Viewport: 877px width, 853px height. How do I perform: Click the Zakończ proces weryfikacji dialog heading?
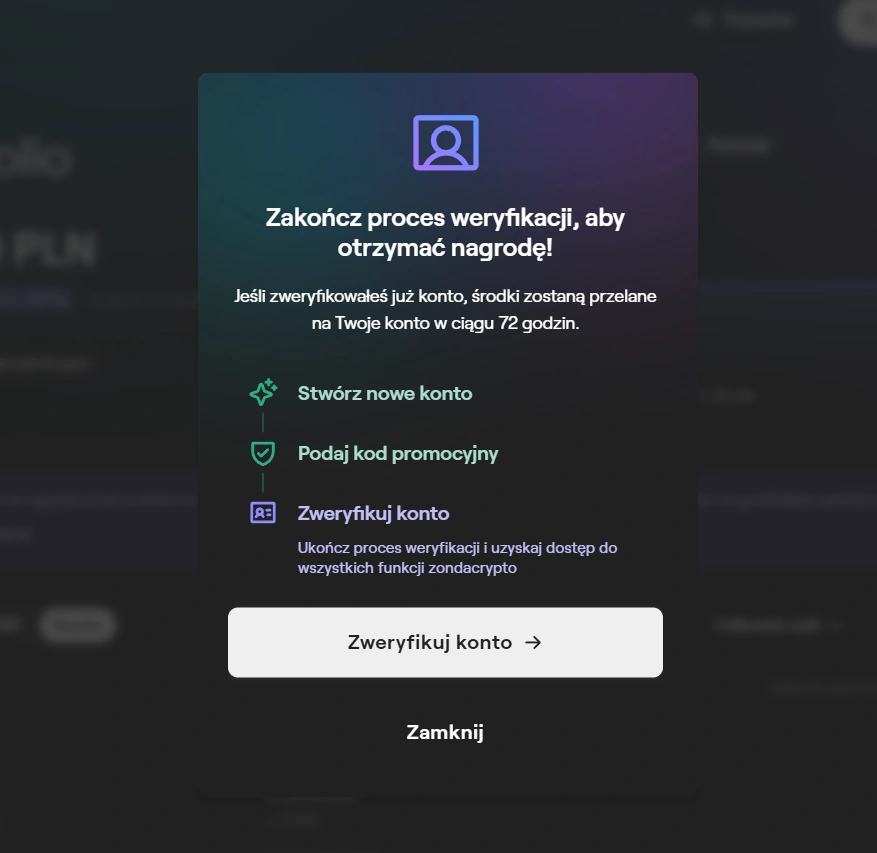445,232
